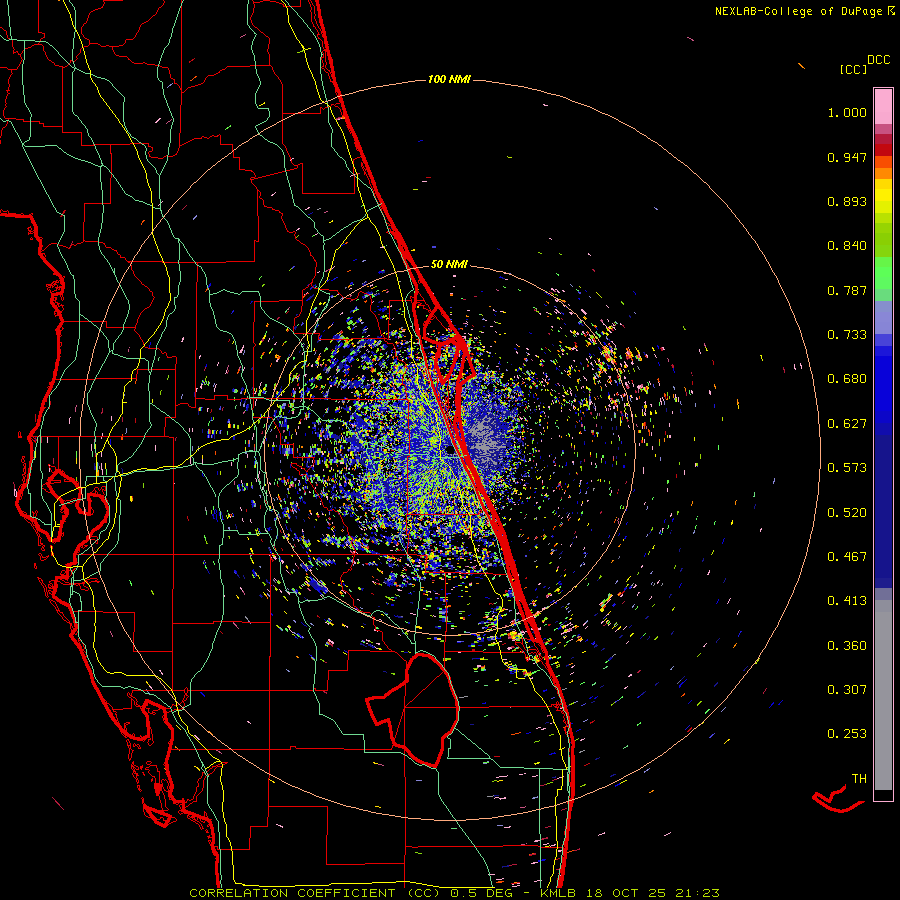The image size is (900, 900).
Task: Click the gray lower segment of color bar
Action: click(883, 695)
